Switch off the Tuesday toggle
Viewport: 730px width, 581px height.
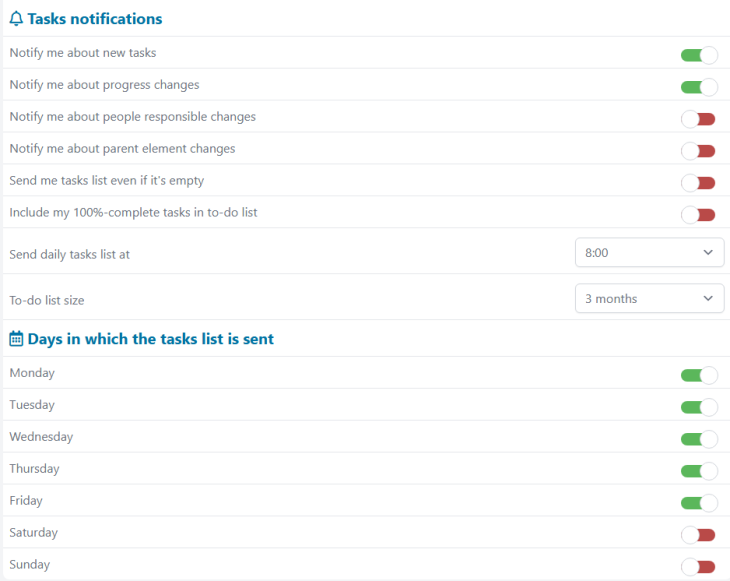(x=699, y=407)
